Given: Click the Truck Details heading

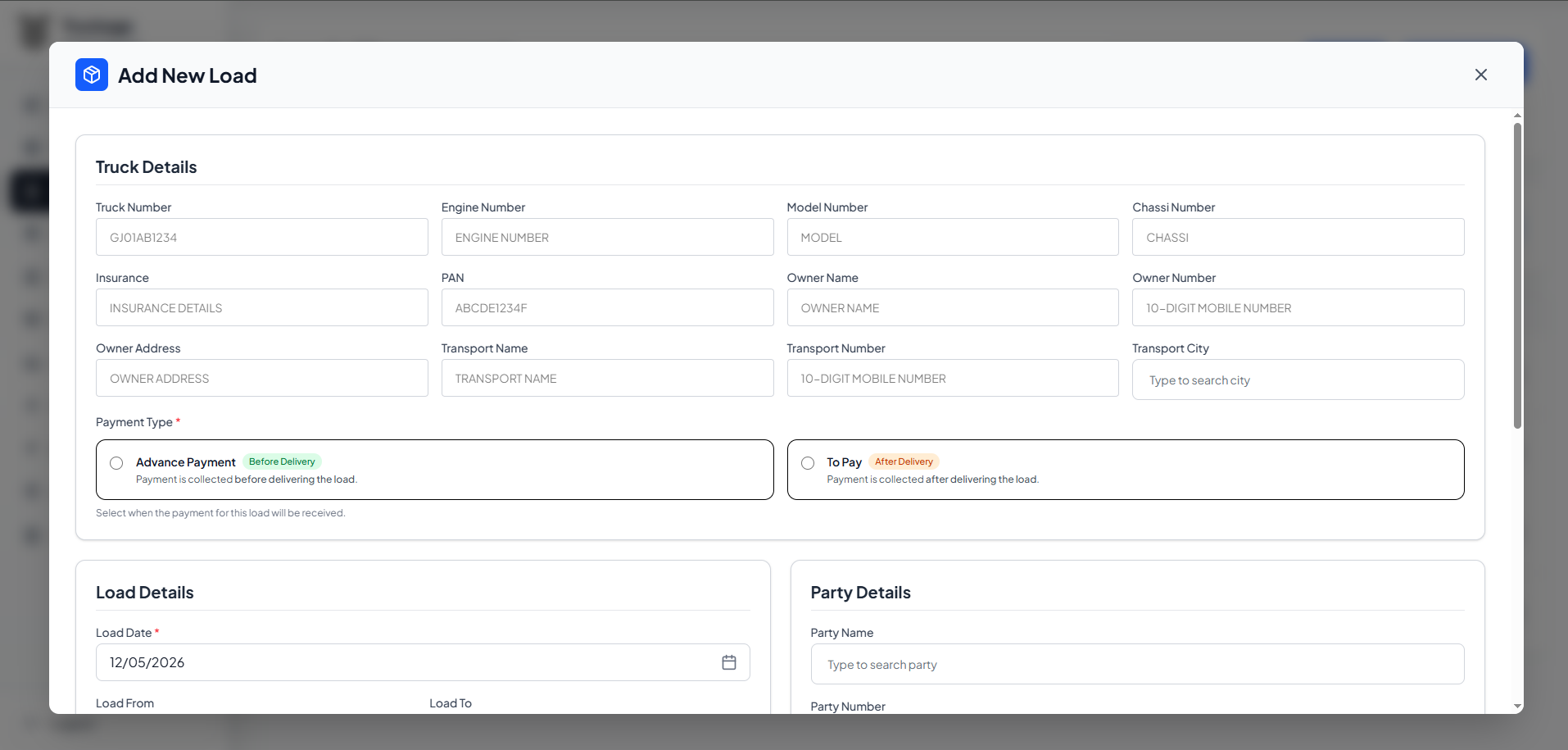Looking at the screenshot, I should click(x=147, y=167).
